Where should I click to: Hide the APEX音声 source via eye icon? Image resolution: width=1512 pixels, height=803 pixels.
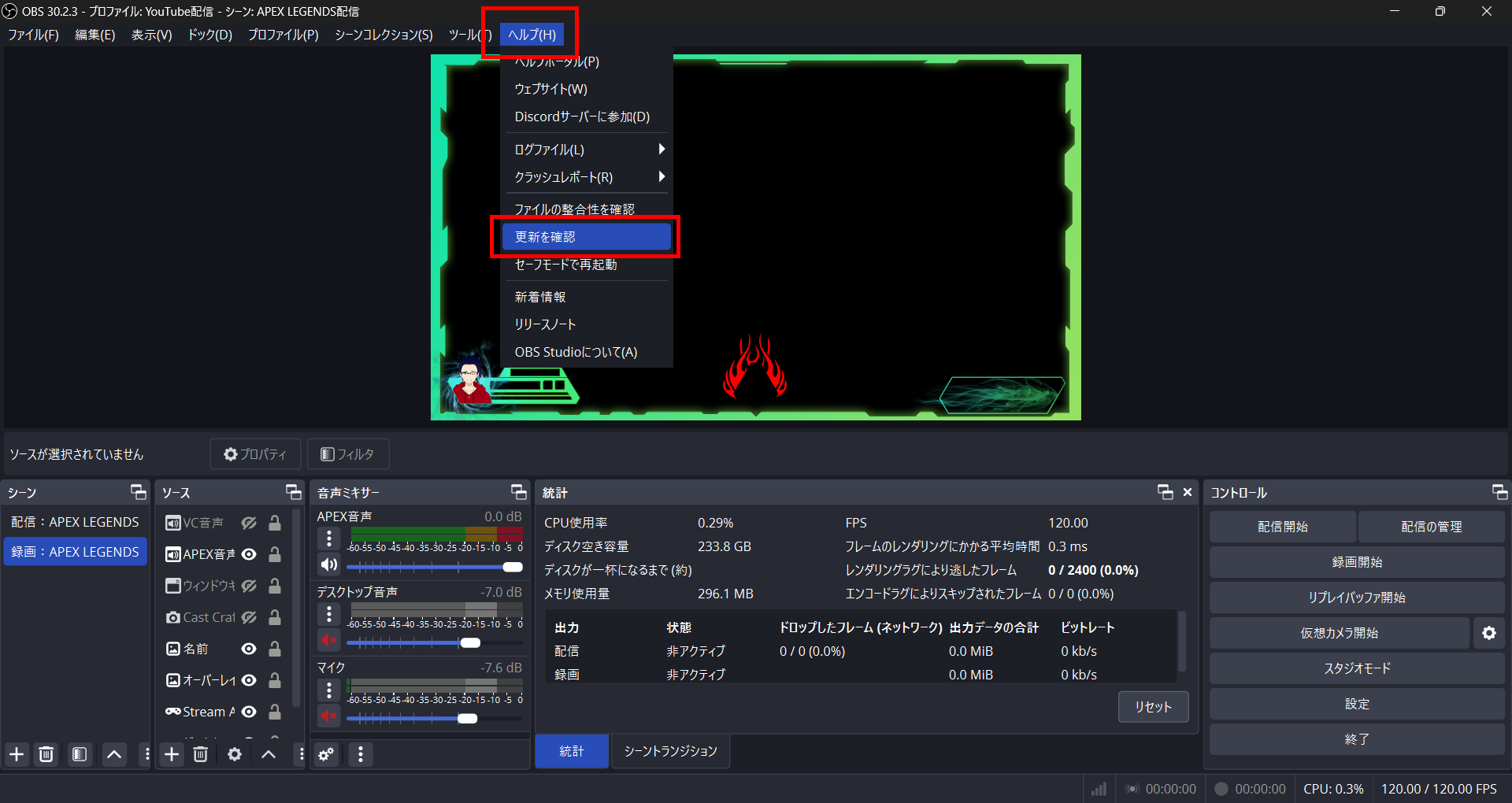[249, 554]
